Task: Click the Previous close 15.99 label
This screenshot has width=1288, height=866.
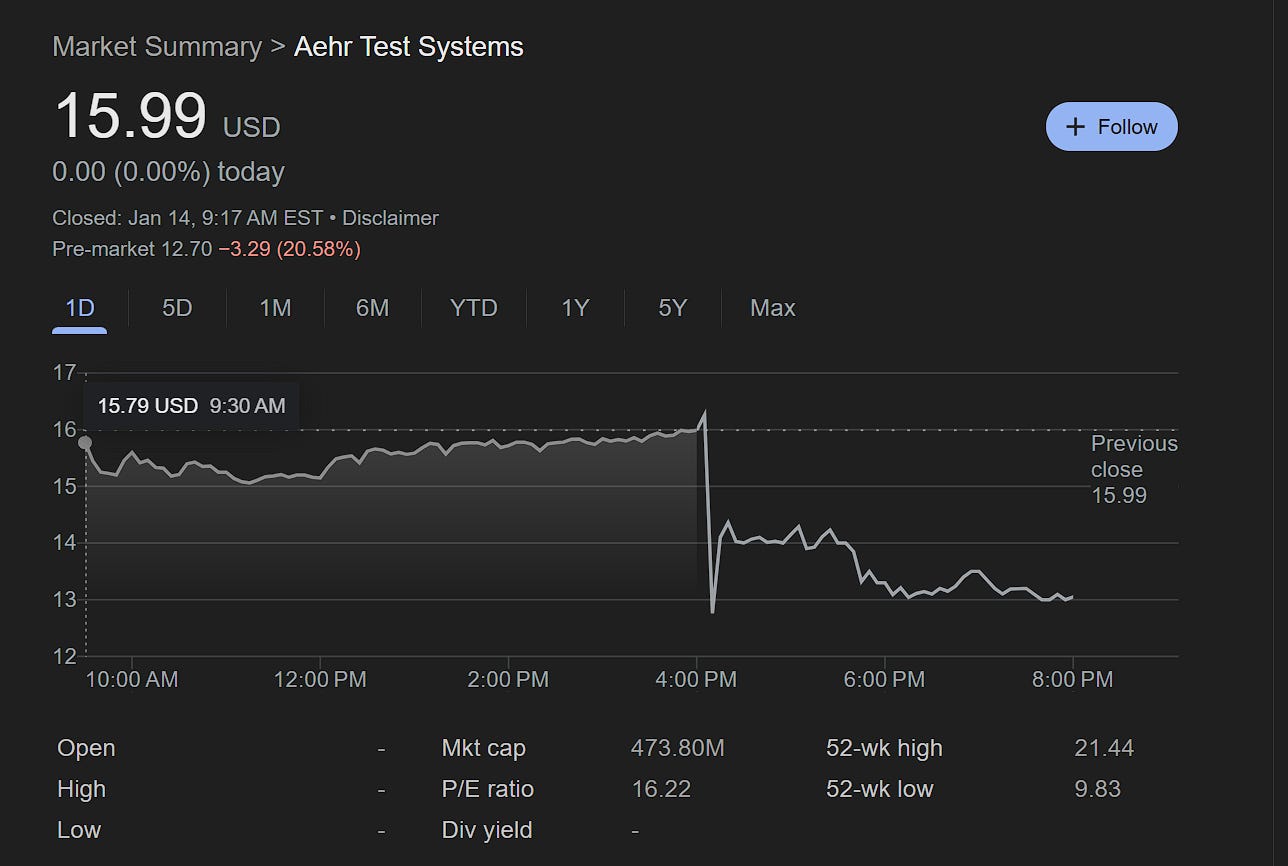Action: point(1134,469)
